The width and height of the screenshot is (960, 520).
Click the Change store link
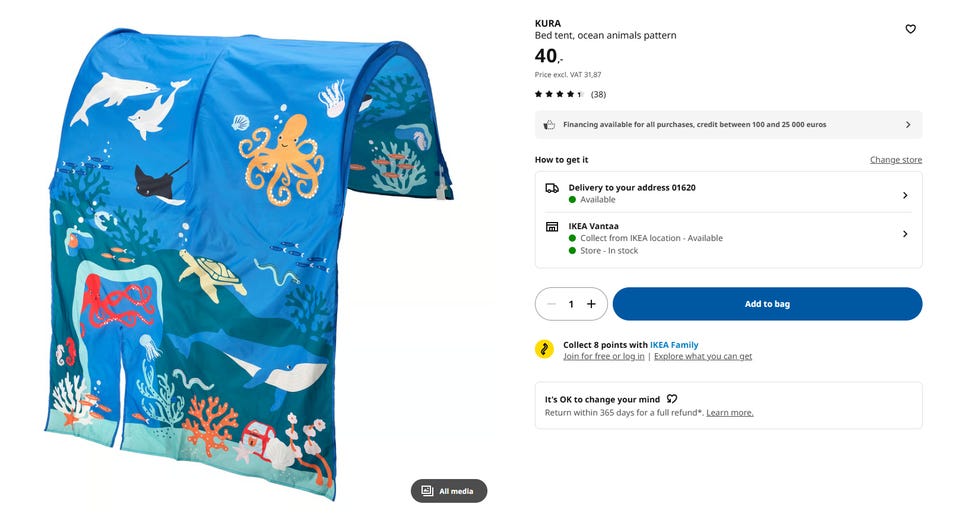pyautogui.click(x=896, y=160)
